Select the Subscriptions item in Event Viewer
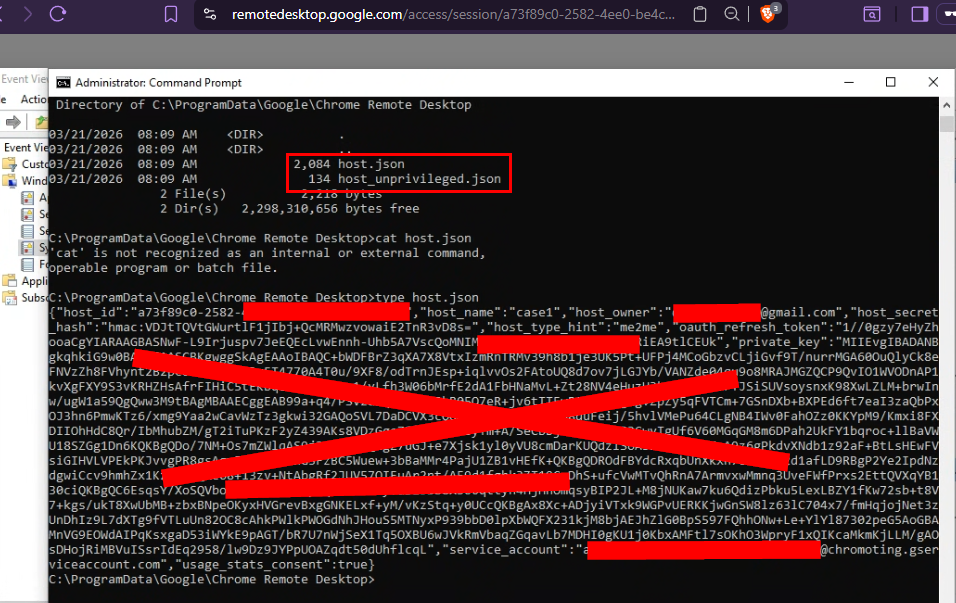The width and height of the screenshot is (956, 603). tap(25, 298)
